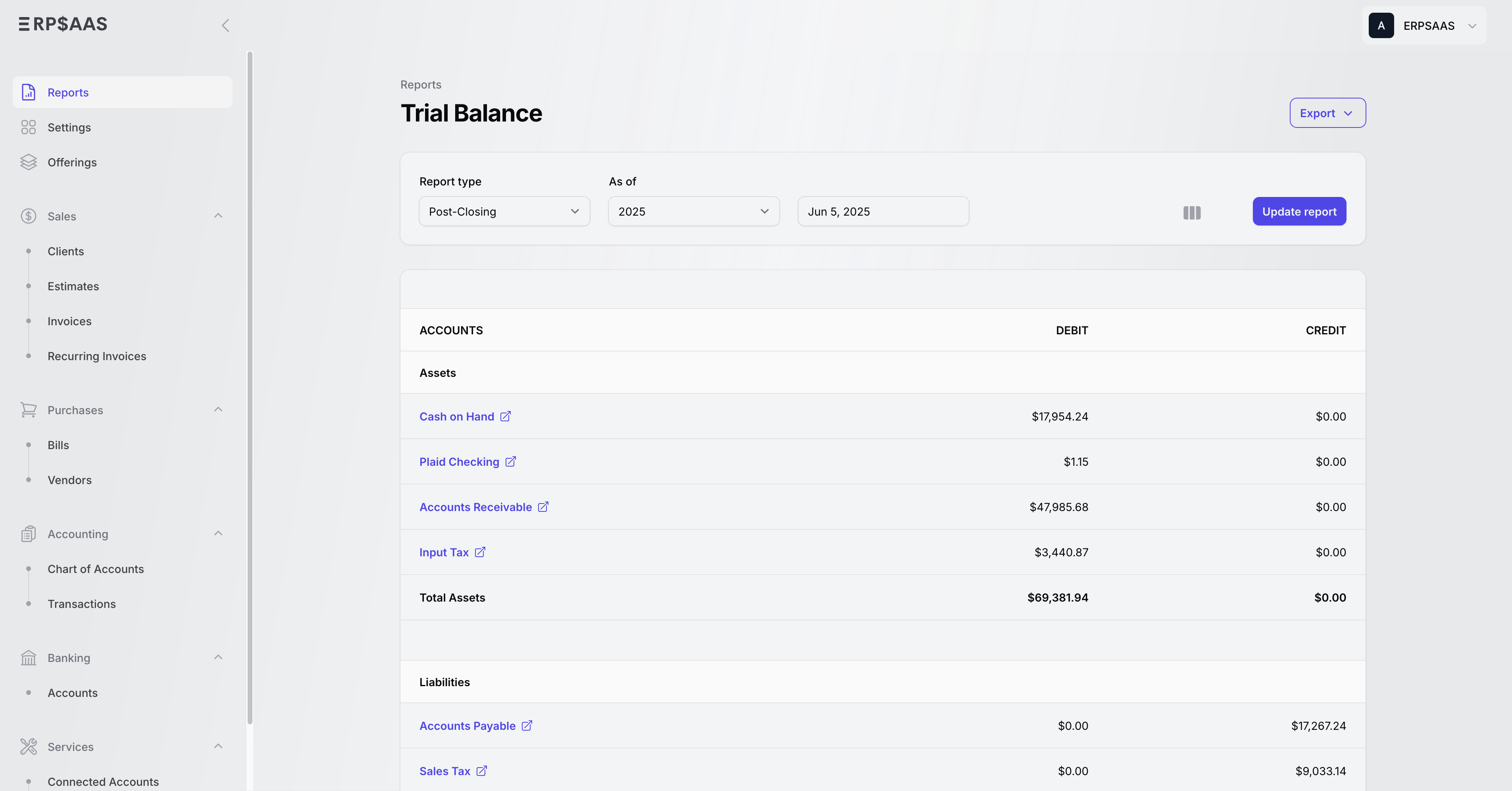This screenshot has height=791, width=1512.
Task: Click the $3,440.87 Input Tax debit
Action: coord(1061,552)
